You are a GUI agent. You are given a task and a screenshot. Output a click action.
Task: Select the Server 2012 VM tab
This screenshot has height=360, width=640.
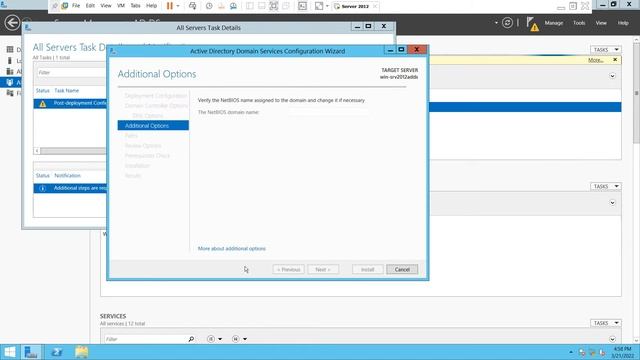[352, 6]
